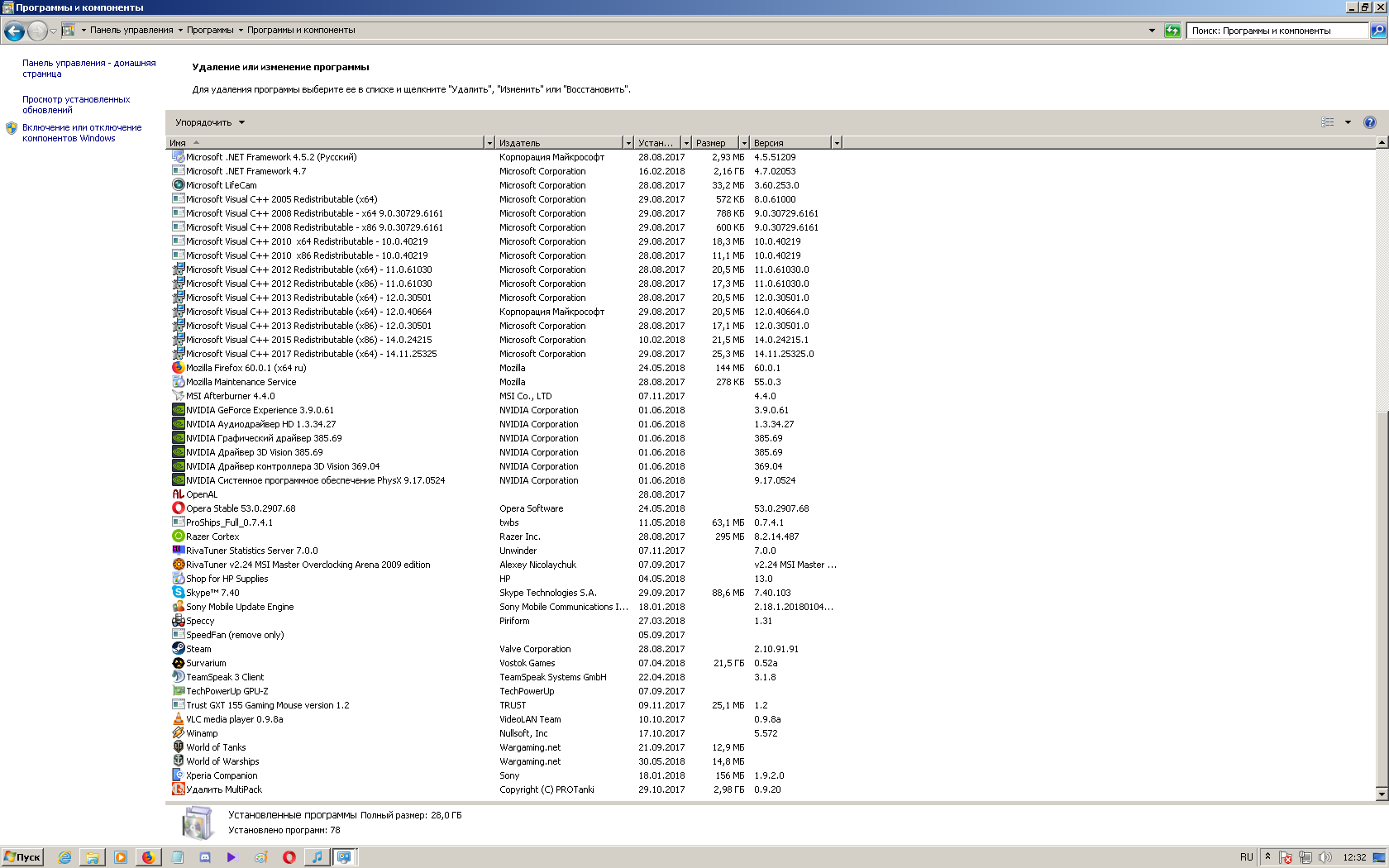Screen dimensions: 1389x868
Task: Click the RU language indicator
Action: coord(1246,857)
